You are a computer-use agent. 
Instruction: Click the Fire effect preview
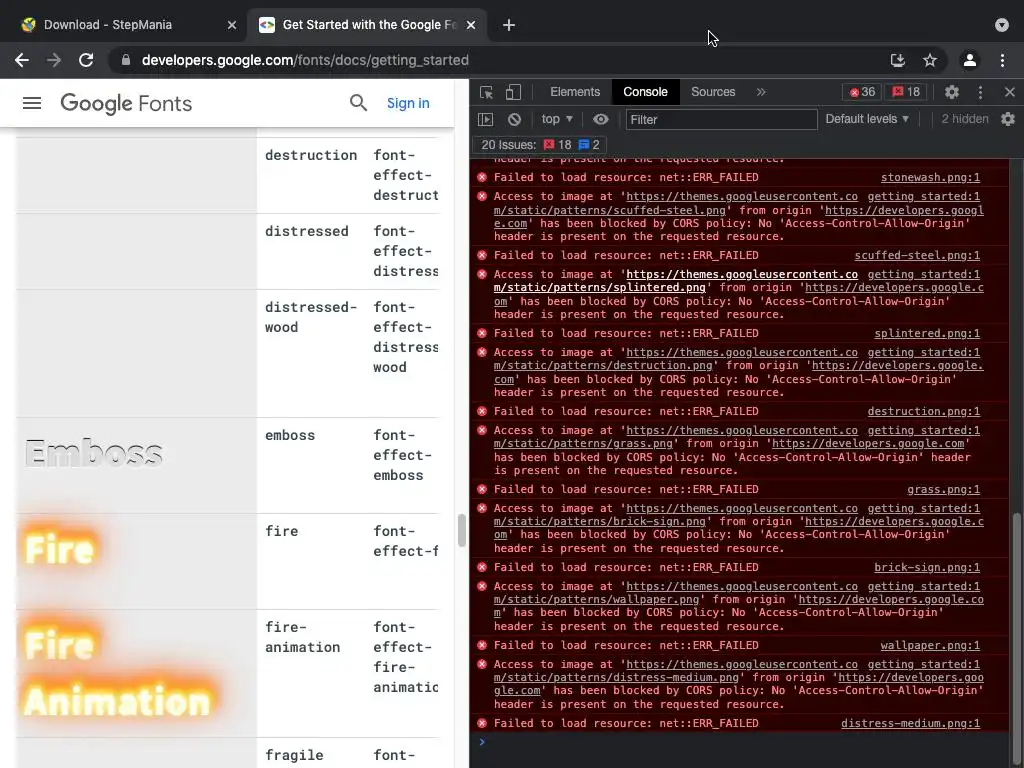[x=60, y=549]
